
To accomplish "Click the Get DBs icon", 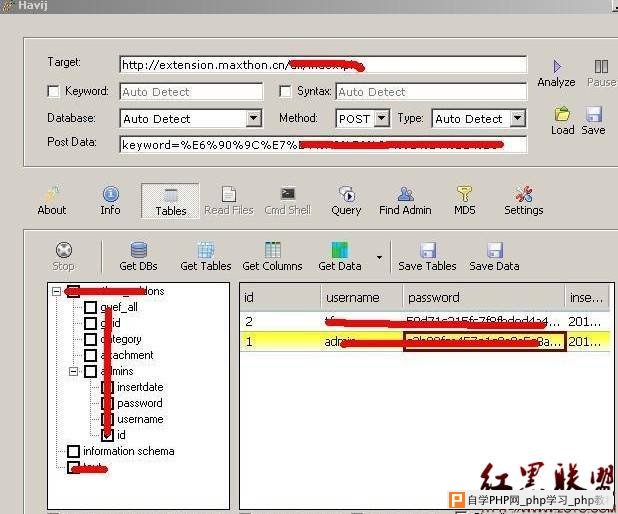I will click(x=138, y=250).
